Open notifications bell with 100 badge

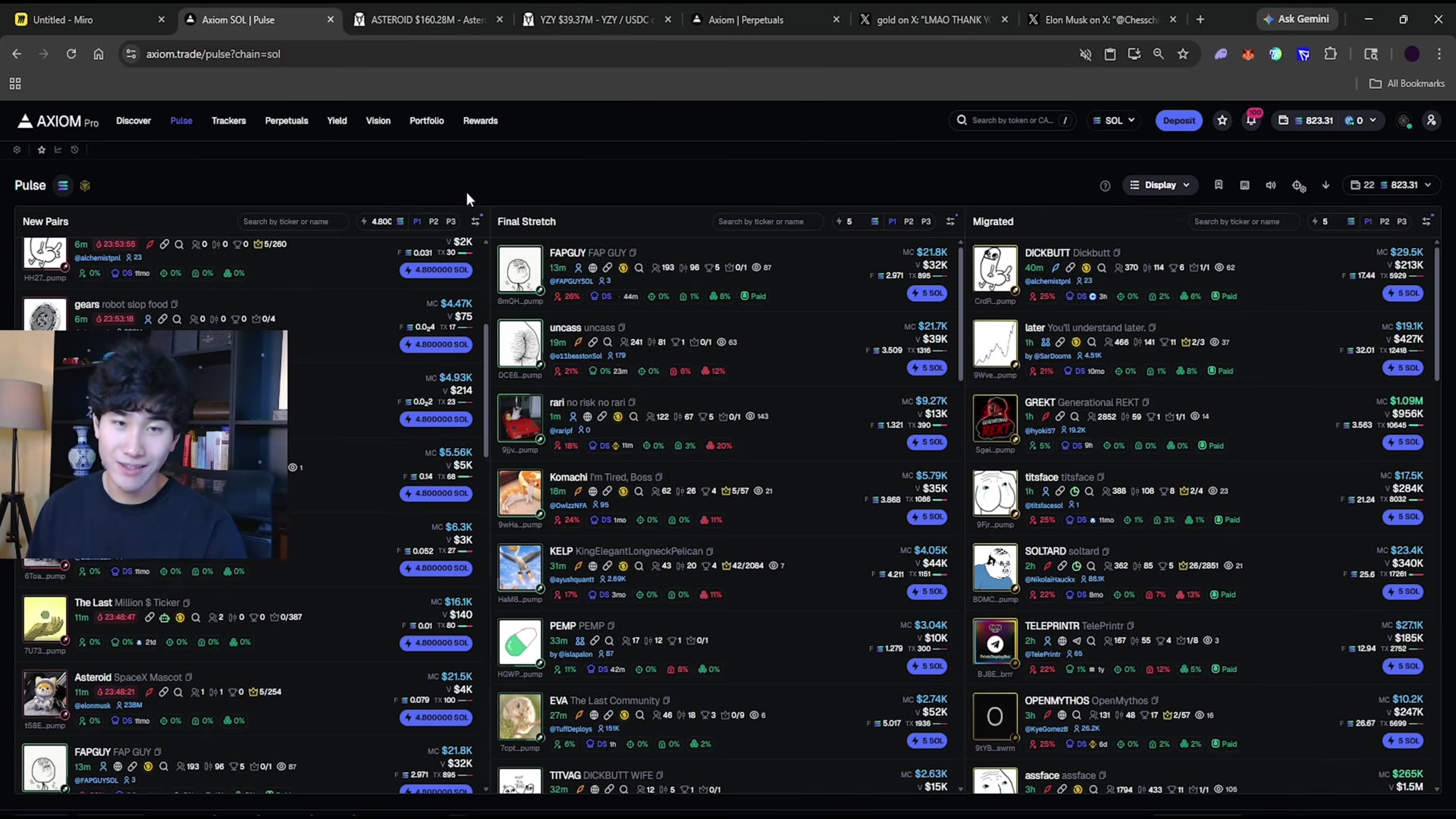click(1251, 121)
